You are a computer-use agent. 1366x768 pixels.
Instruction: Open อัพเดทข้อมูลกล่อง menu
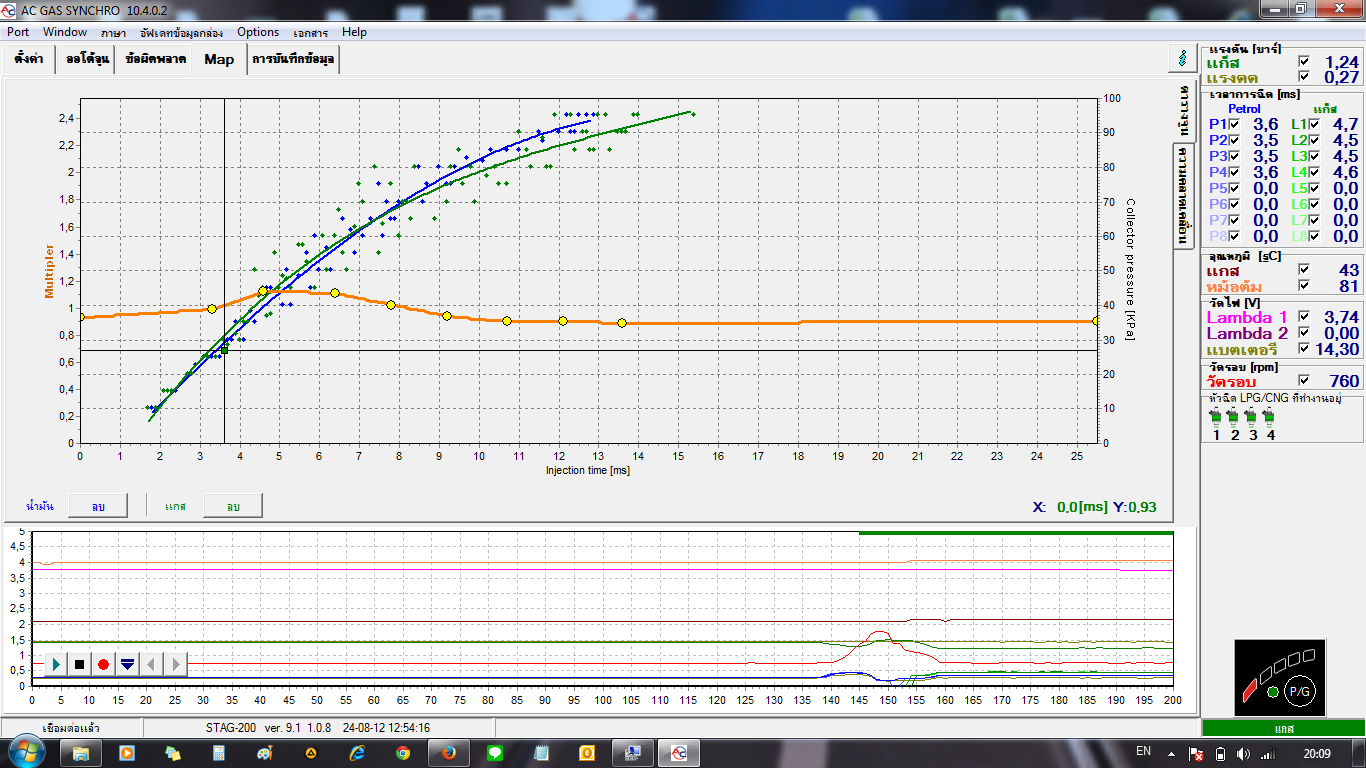(x=182, y=32)
